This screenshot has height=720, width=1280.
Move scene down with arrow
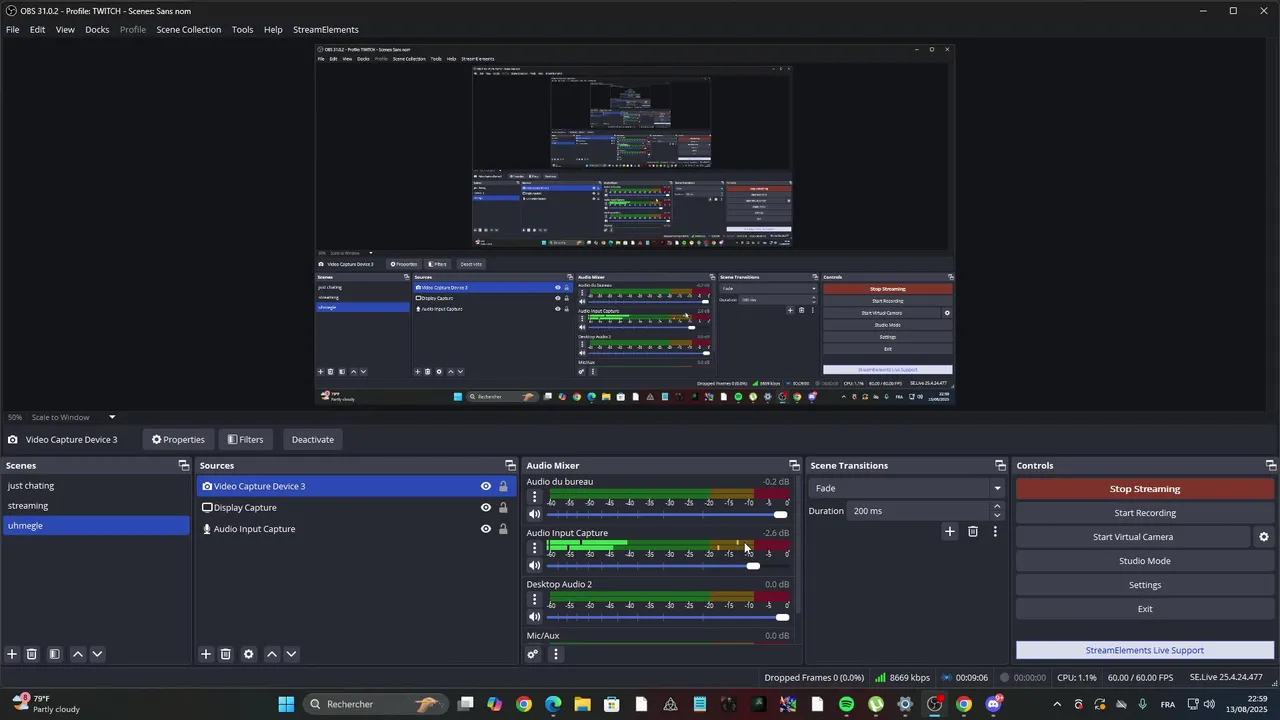point(97,654)
